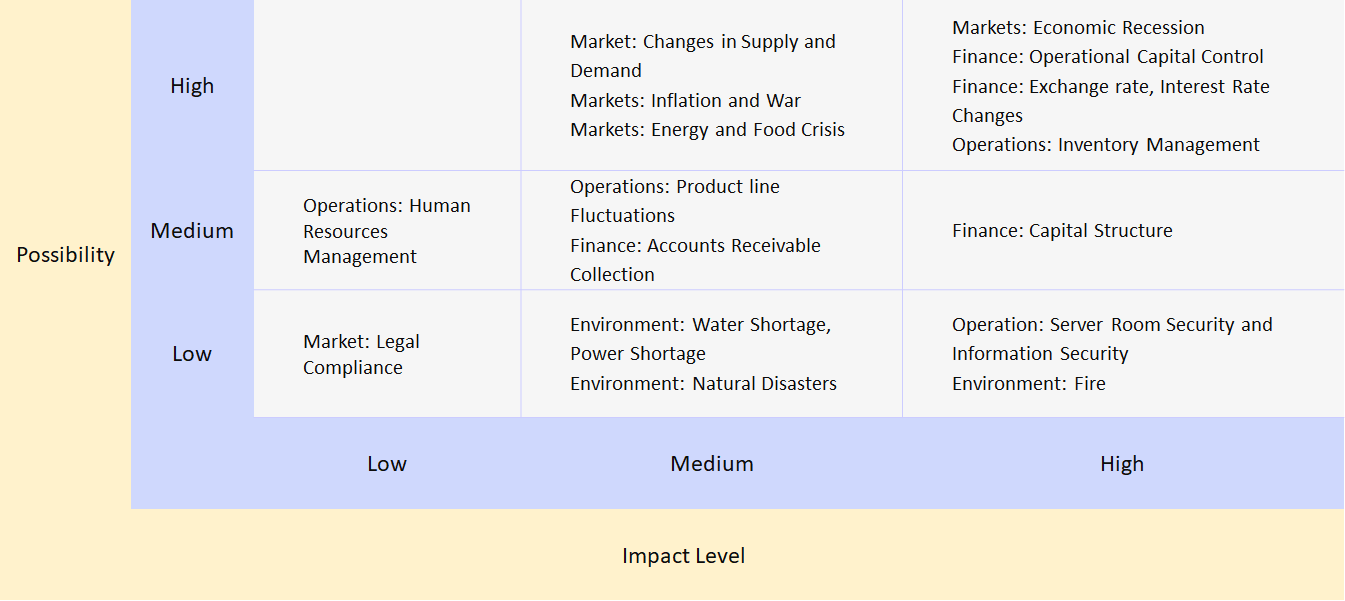Select the Markets: Inflation and War line
This screenshot has width=1345, height=601.
(685, 101)
